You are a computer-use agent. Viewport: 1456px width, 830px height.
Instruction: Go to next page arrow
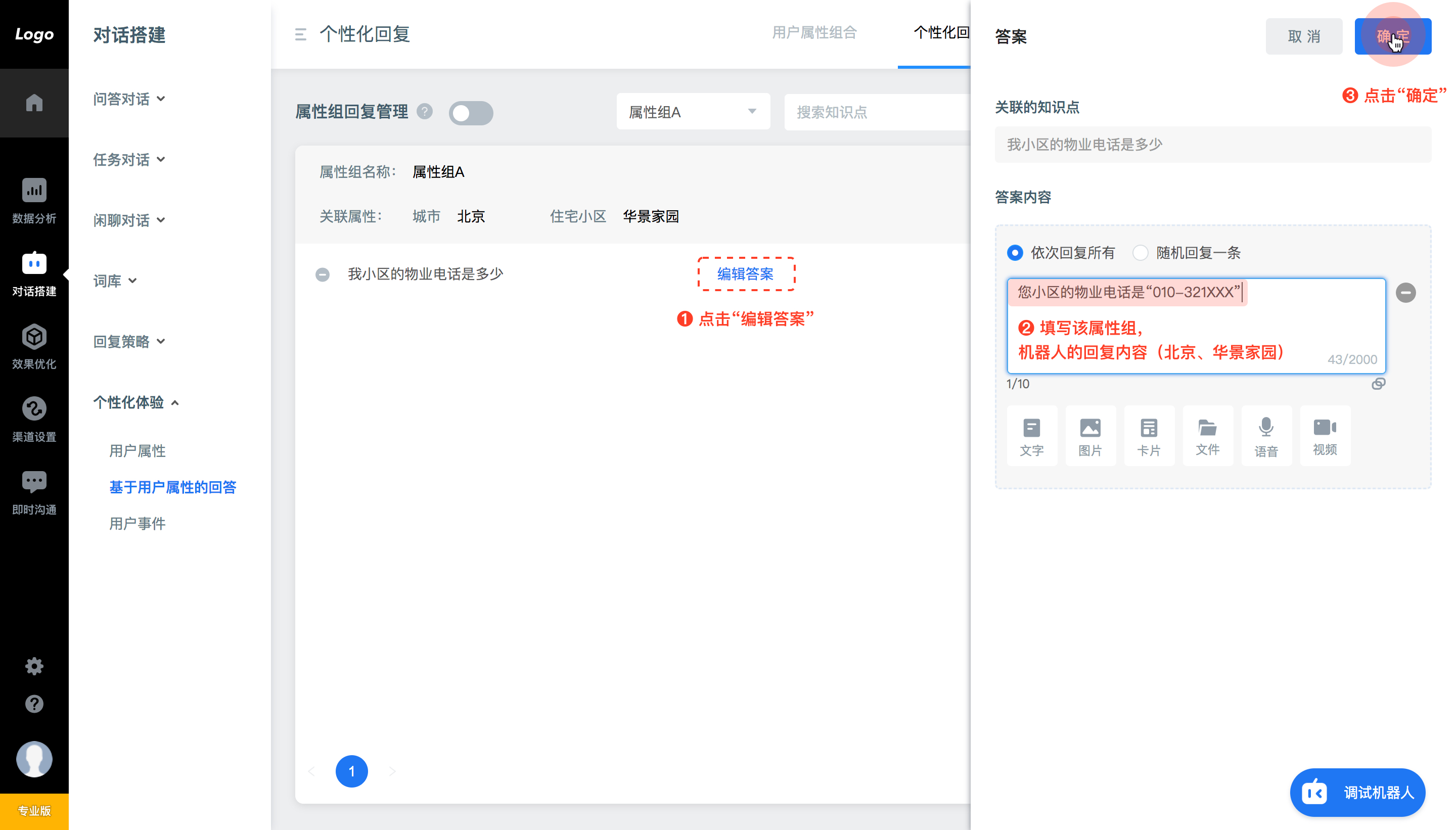[x=392, y=771]
